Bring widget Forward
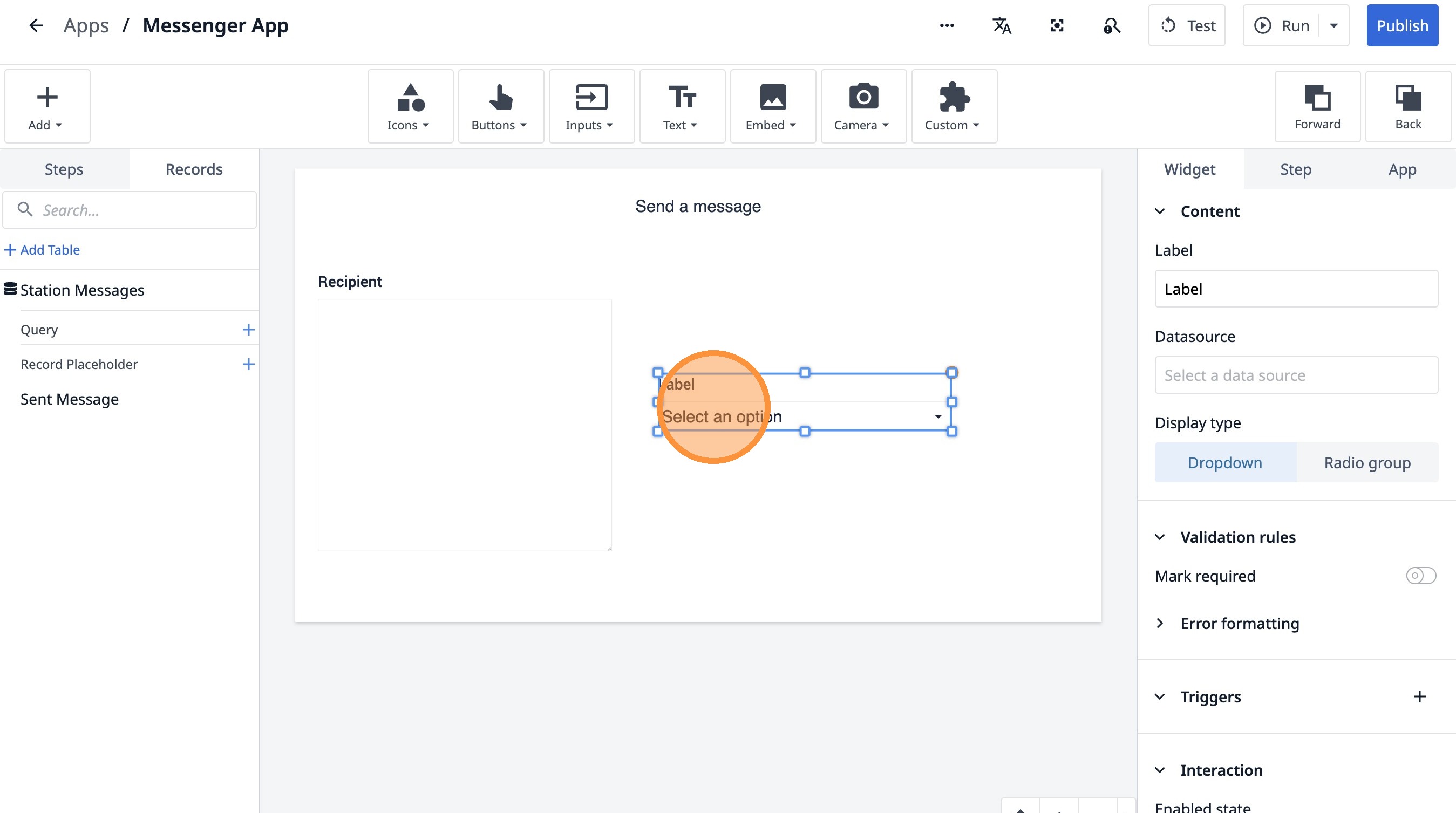The image size is (1456, 813). point(1317,106)
